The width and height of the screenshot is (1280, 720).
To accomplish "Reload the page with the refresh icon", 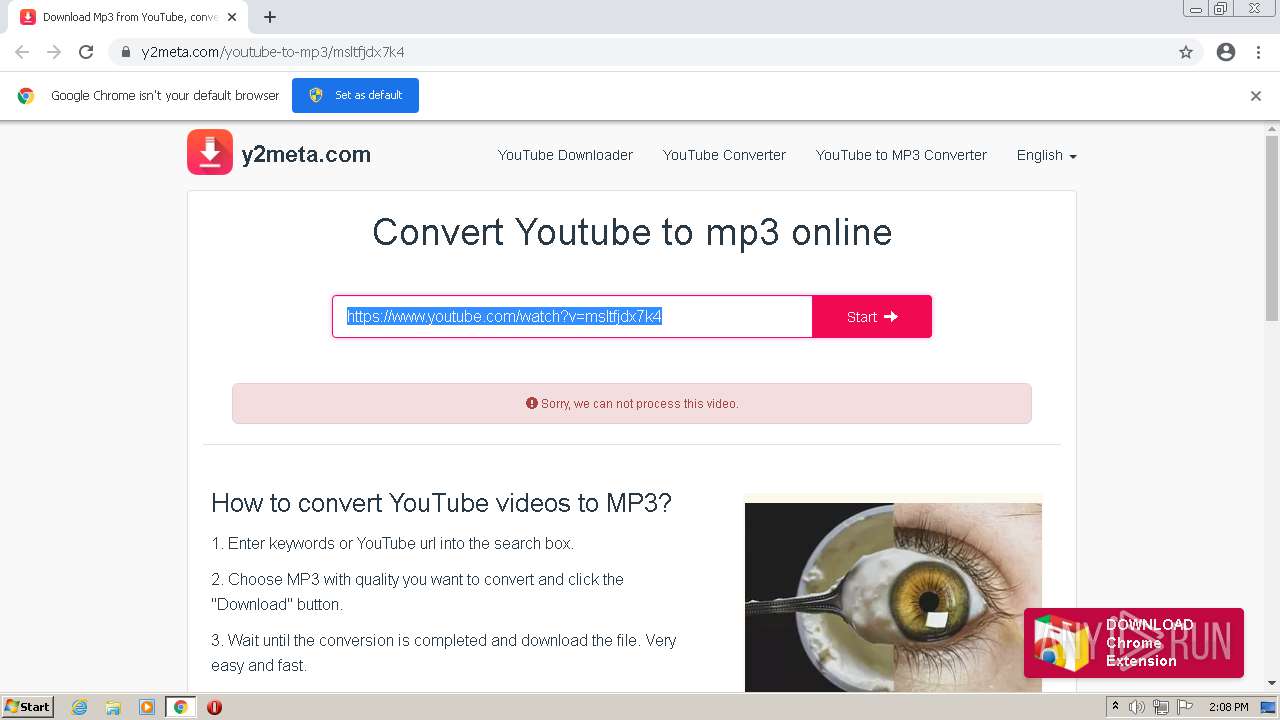I will click(86, 52).
